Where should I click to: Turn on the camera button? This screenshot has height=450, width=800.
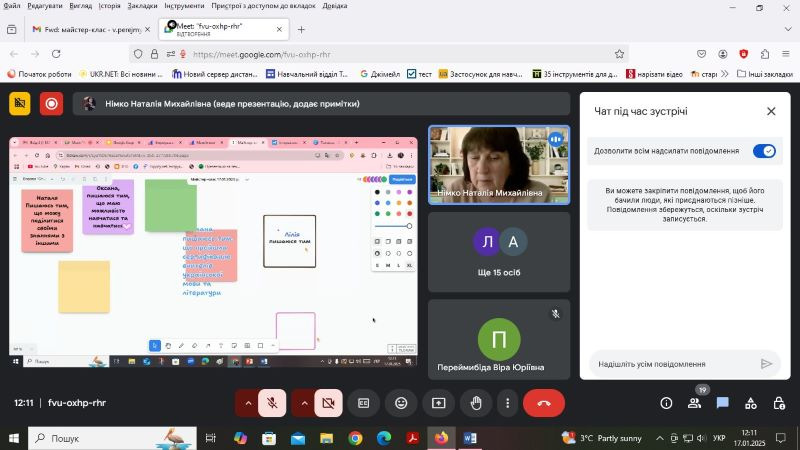[329, 403]
